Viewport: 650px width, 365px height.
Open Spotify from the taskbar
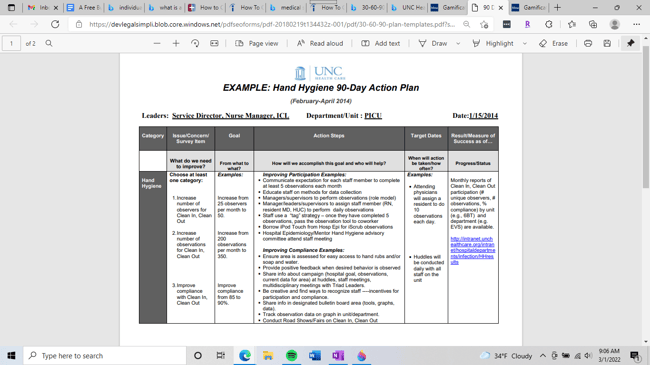coord(291,355)
